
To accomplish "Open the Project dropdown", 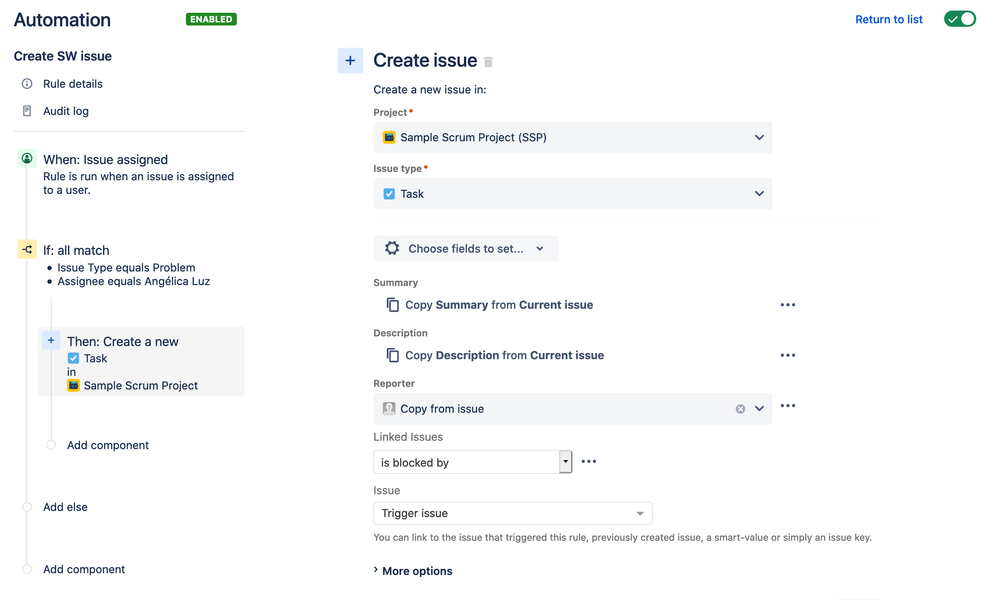I will pos(572,137).
